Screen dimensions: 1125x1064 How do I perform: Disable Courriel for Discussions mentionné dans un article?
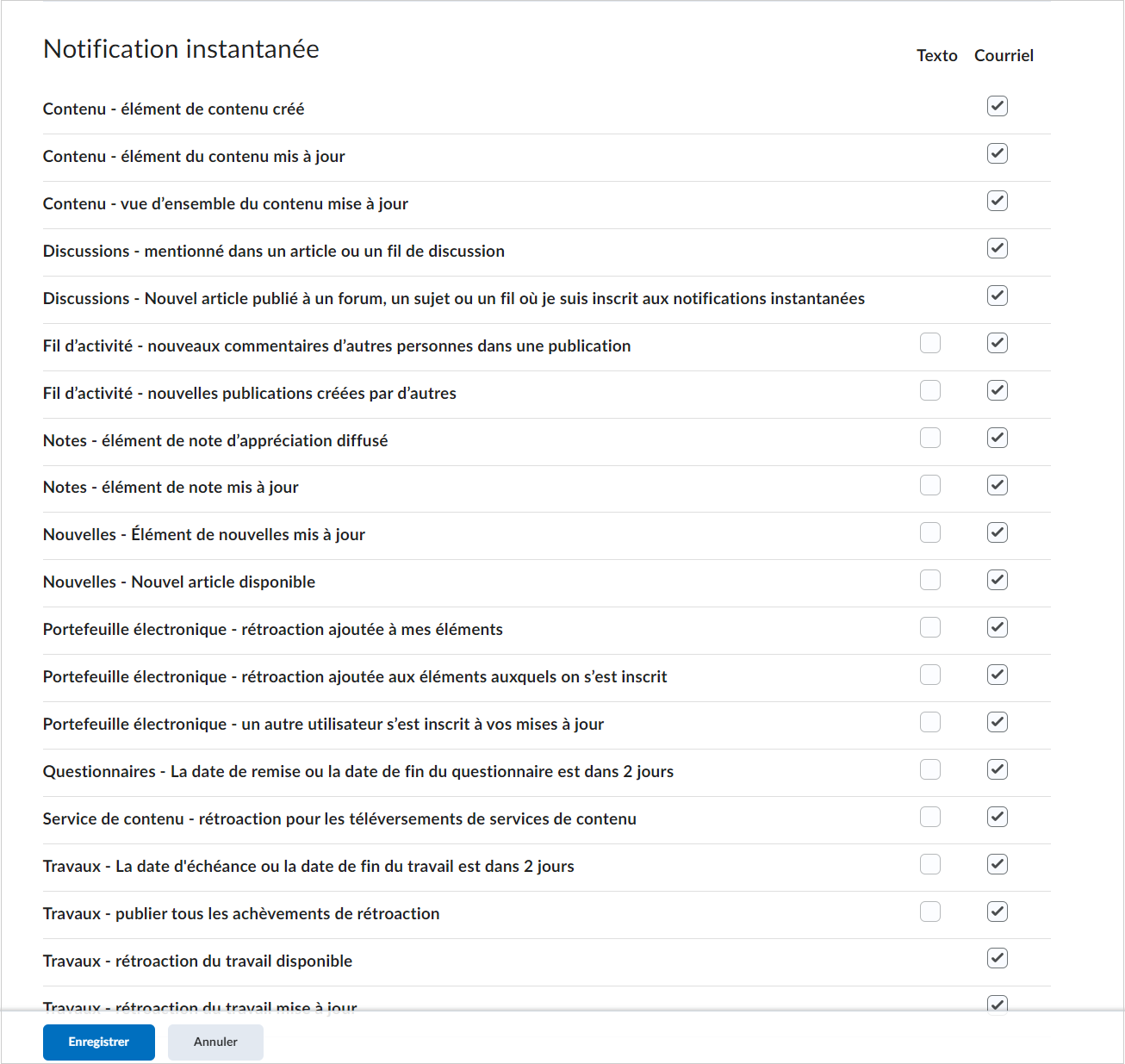coord(997,248)
